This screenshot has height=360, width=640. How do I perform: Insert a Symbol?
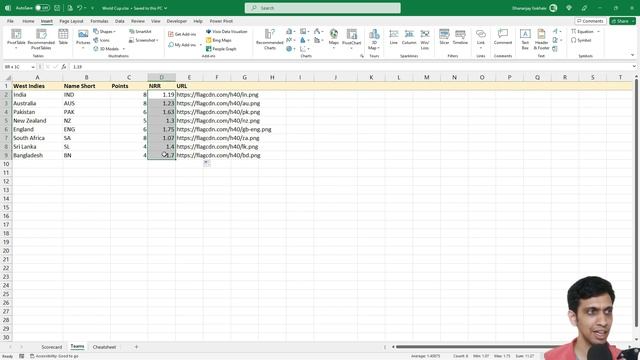581,40
